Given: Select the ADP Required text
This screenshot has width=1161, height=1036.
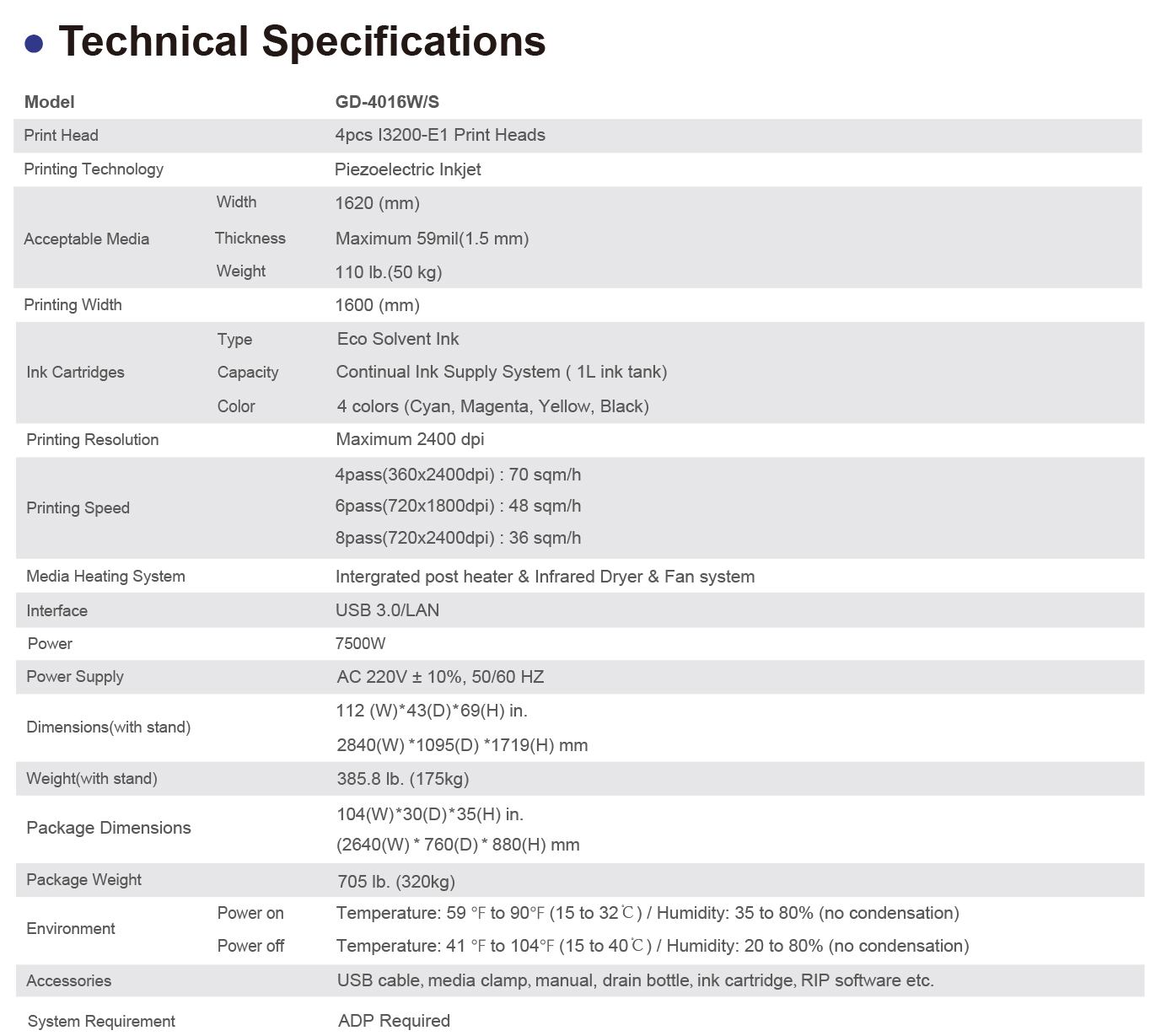Looking at the screenshot, I should [x=394, y=1021].
